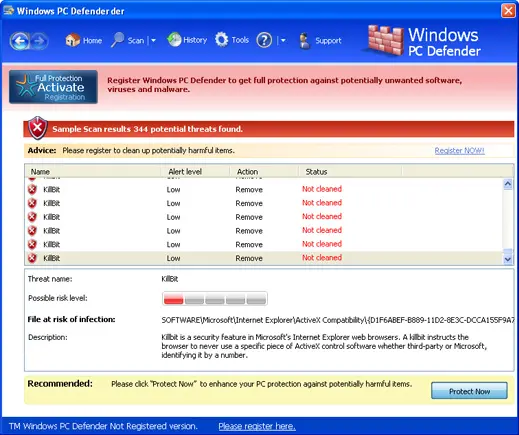Expand the Help dropdown arrow
The image size is (519, 435).
[283, 41]
